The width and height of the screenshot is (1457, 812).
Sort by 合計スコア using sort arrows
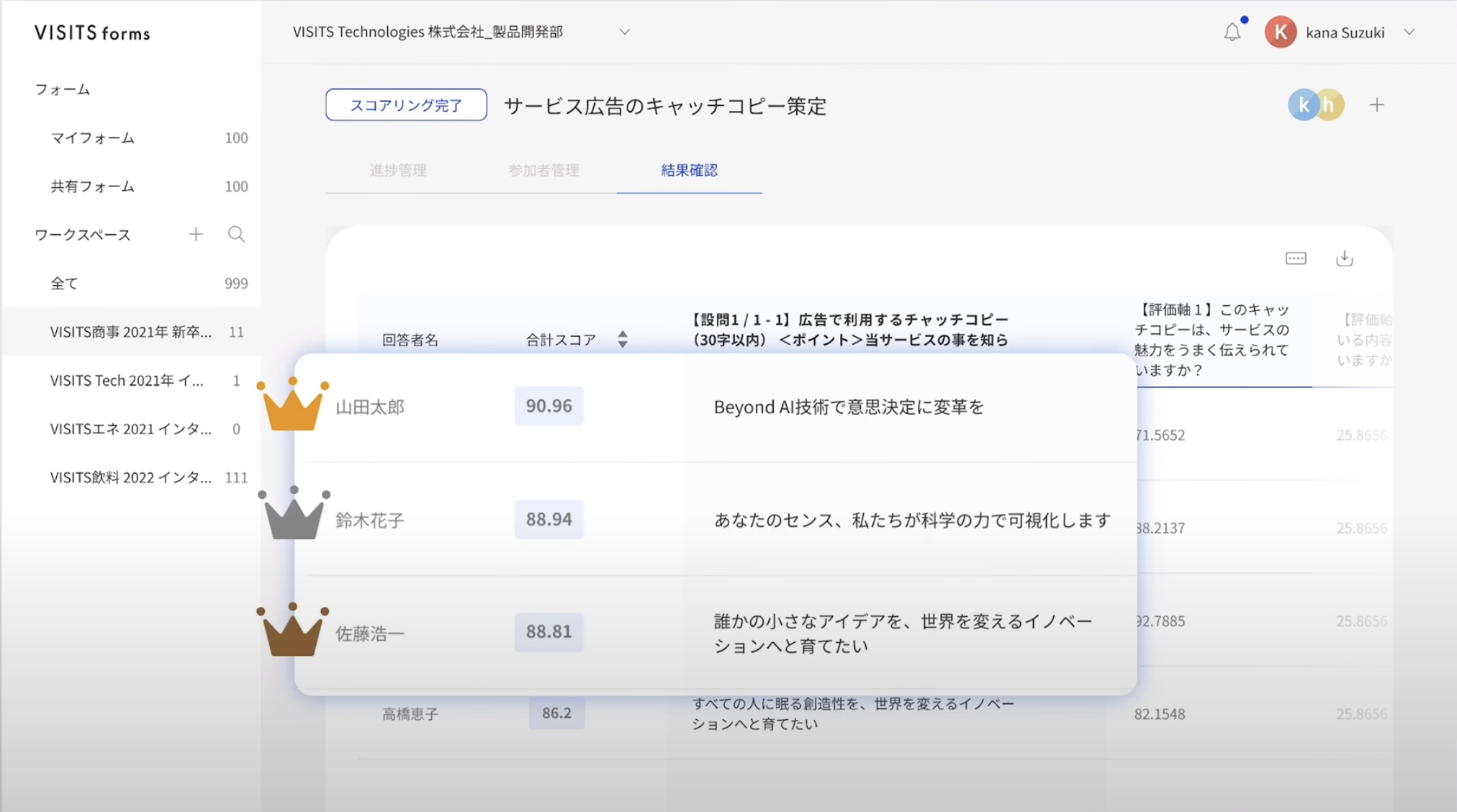point(623,339)
